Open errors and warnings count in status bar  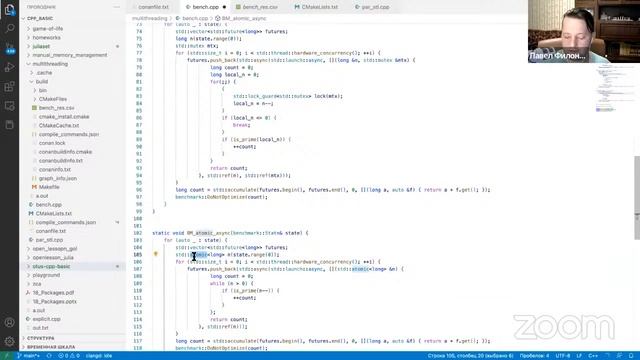click(69, 356)
